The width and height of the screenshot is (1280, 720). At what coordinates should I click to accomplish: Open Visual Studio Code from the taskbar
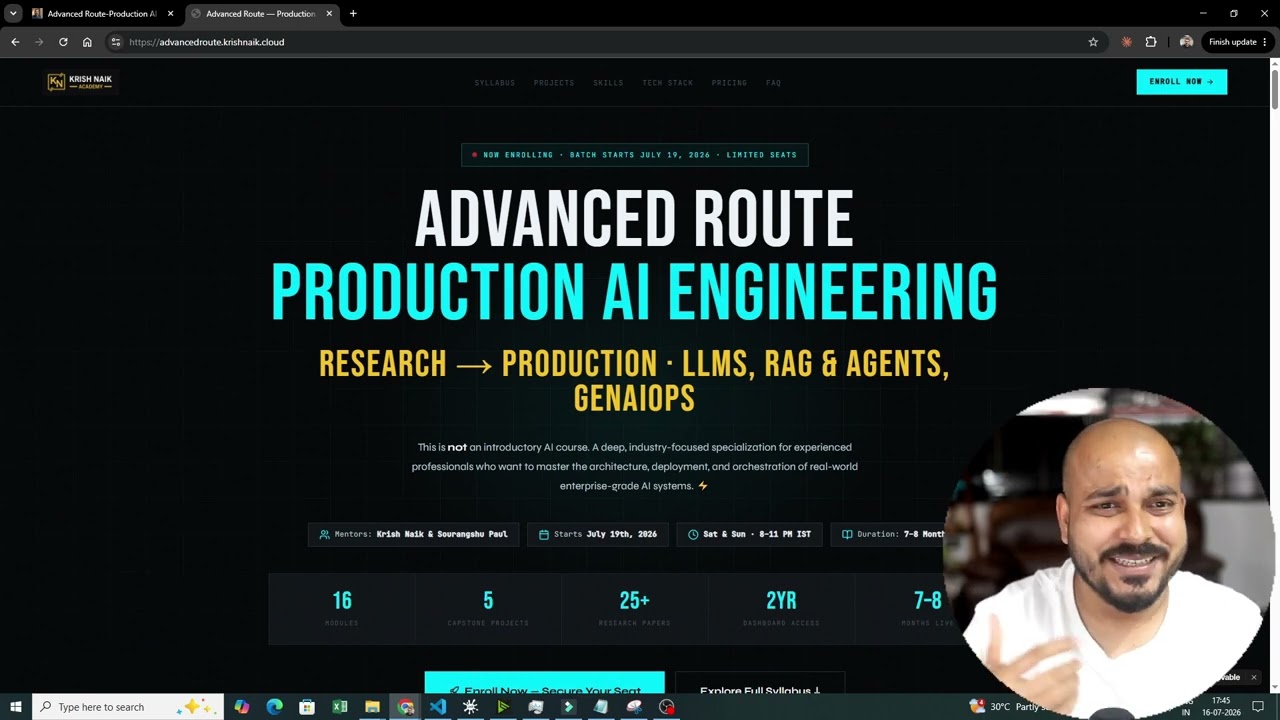(438, 707)
